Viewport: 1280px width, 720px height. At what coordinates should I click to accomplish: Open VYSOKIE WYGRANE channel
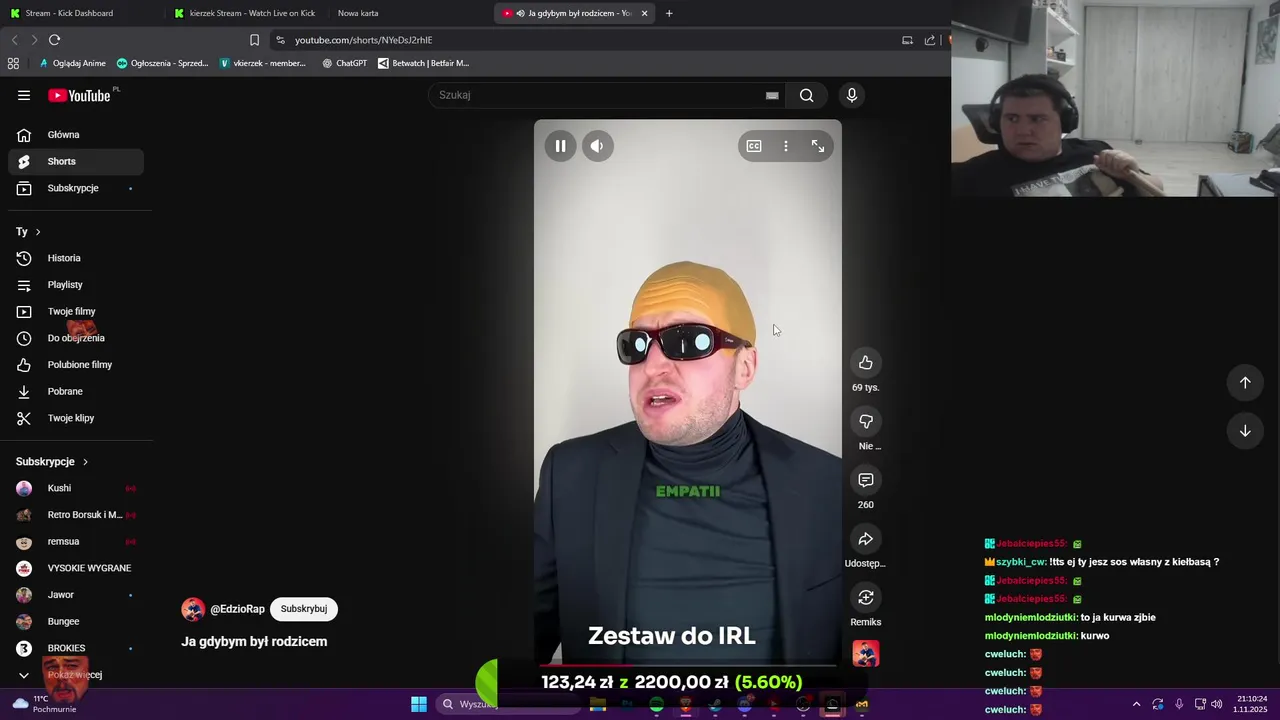tap(76, 568)
